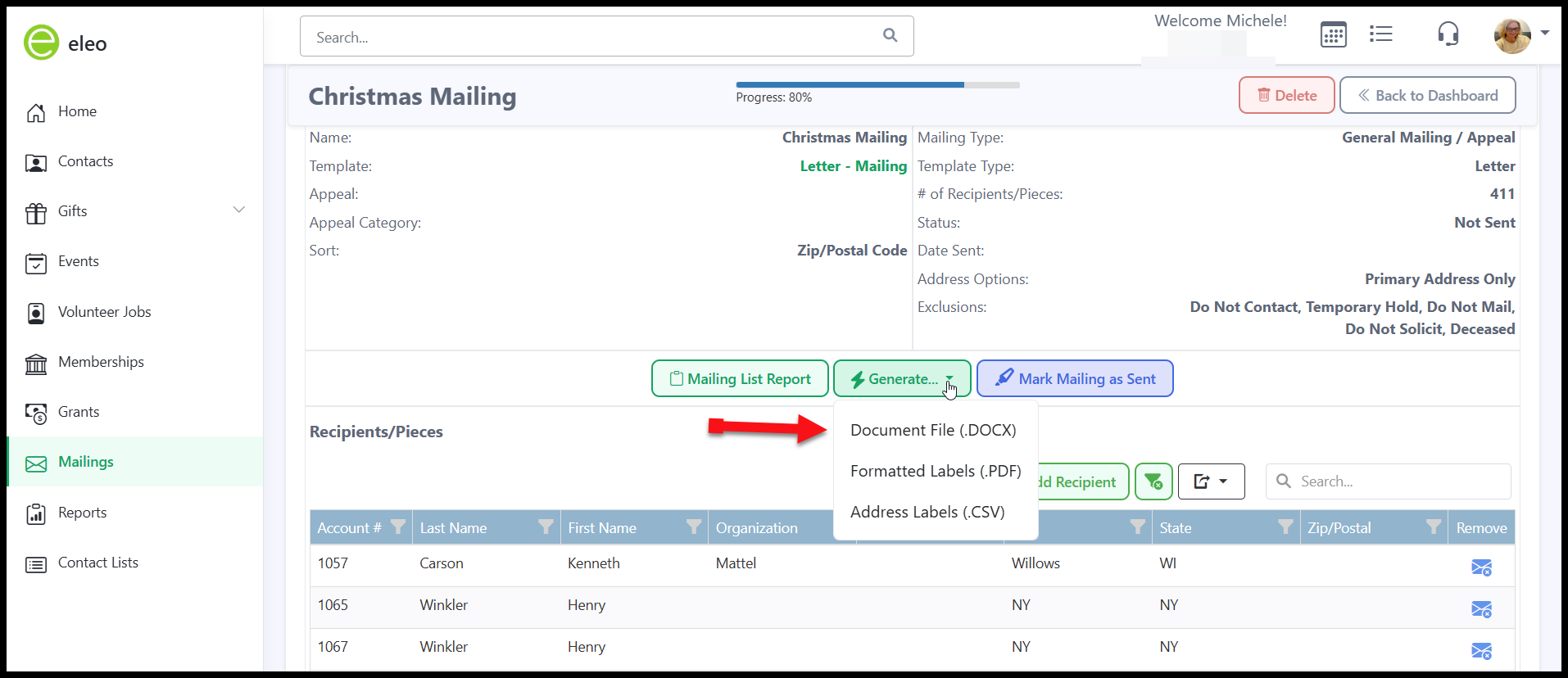The width and height of the screenshot is (1568, 678).
Task: Filter the Account # column
Action: (x=398, y=527)
